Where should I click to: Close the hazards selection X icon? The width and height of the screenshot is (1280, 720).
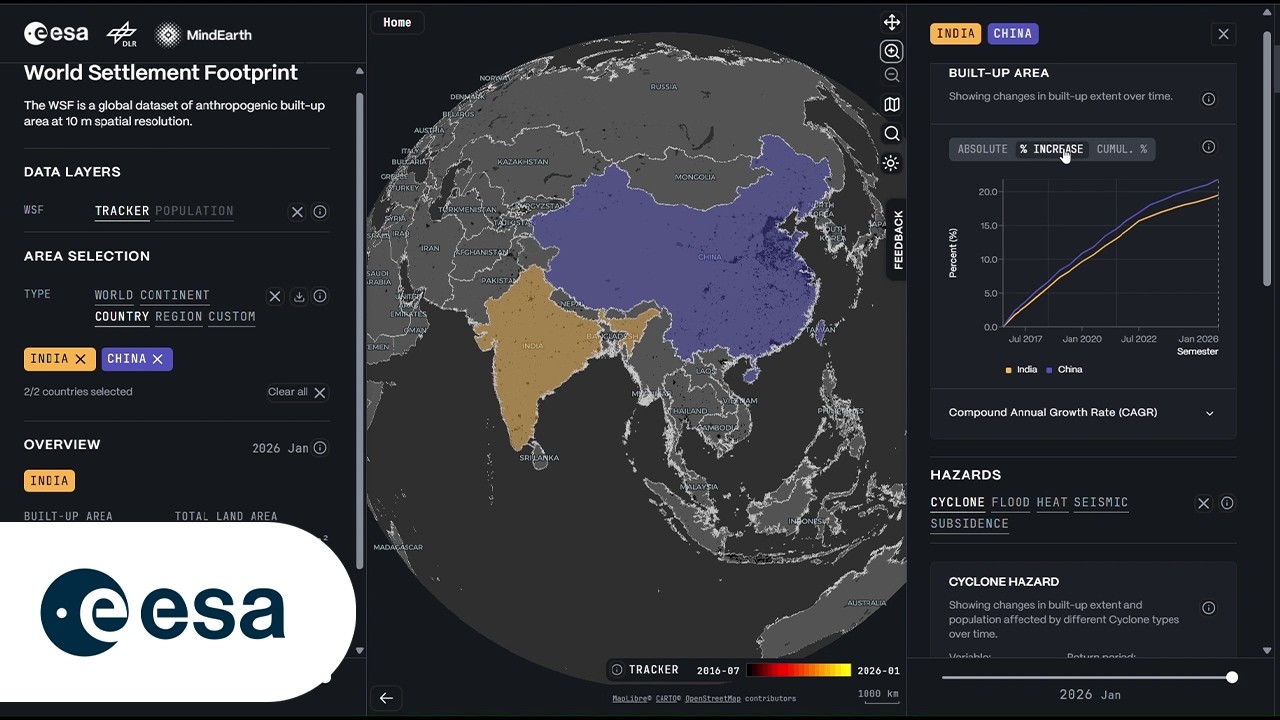pyautogui.click(x=1204, y=503)
